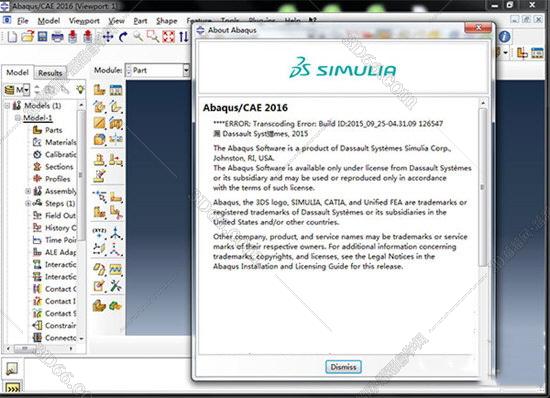
Task: Activate the Auto-Fit View icon
Action: click(168, 36)
